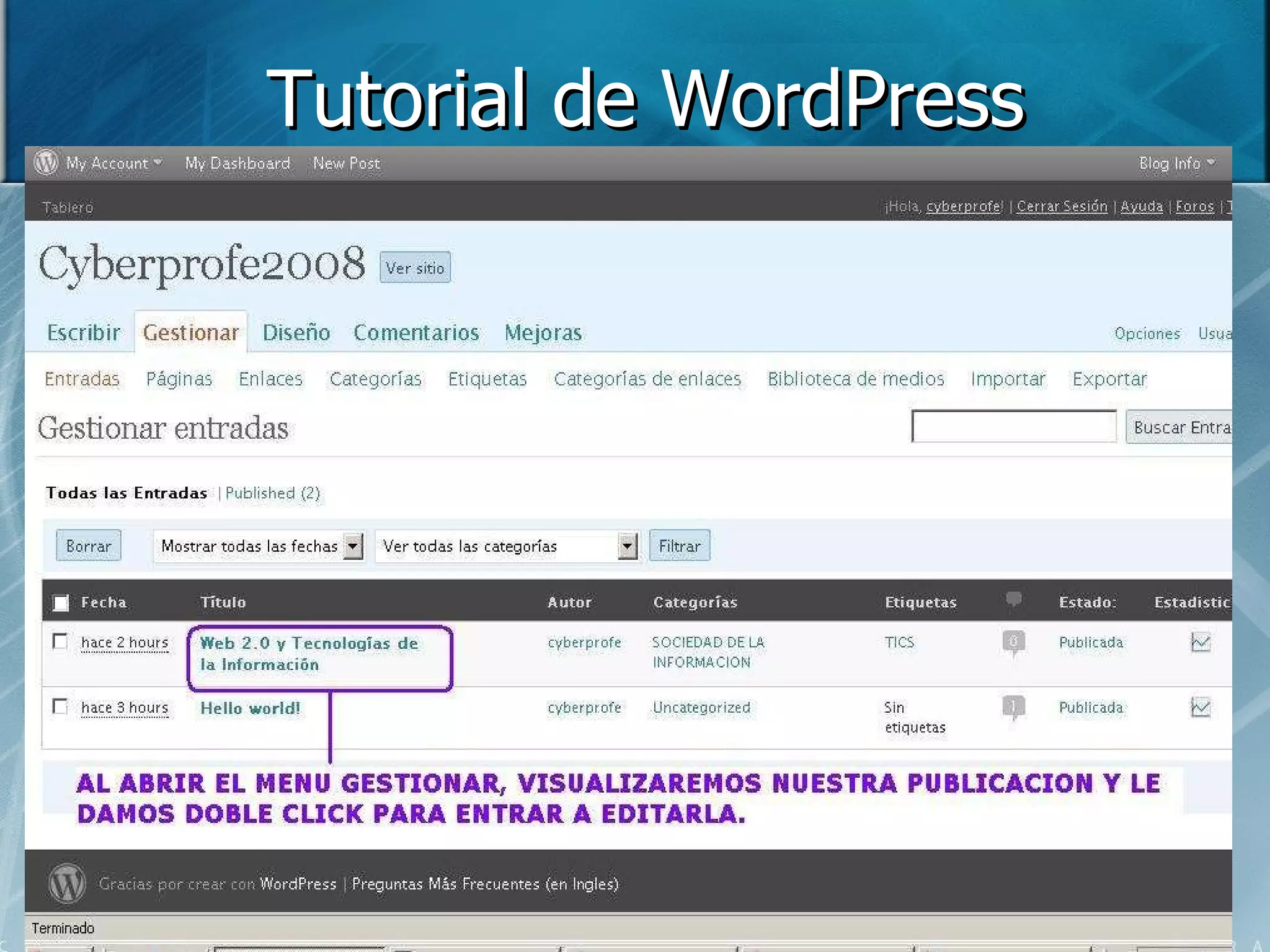This screenshot has height=952, width=1270.
Task: Expand the Blog Info dropdown
Action: (x=1176, y=163)
